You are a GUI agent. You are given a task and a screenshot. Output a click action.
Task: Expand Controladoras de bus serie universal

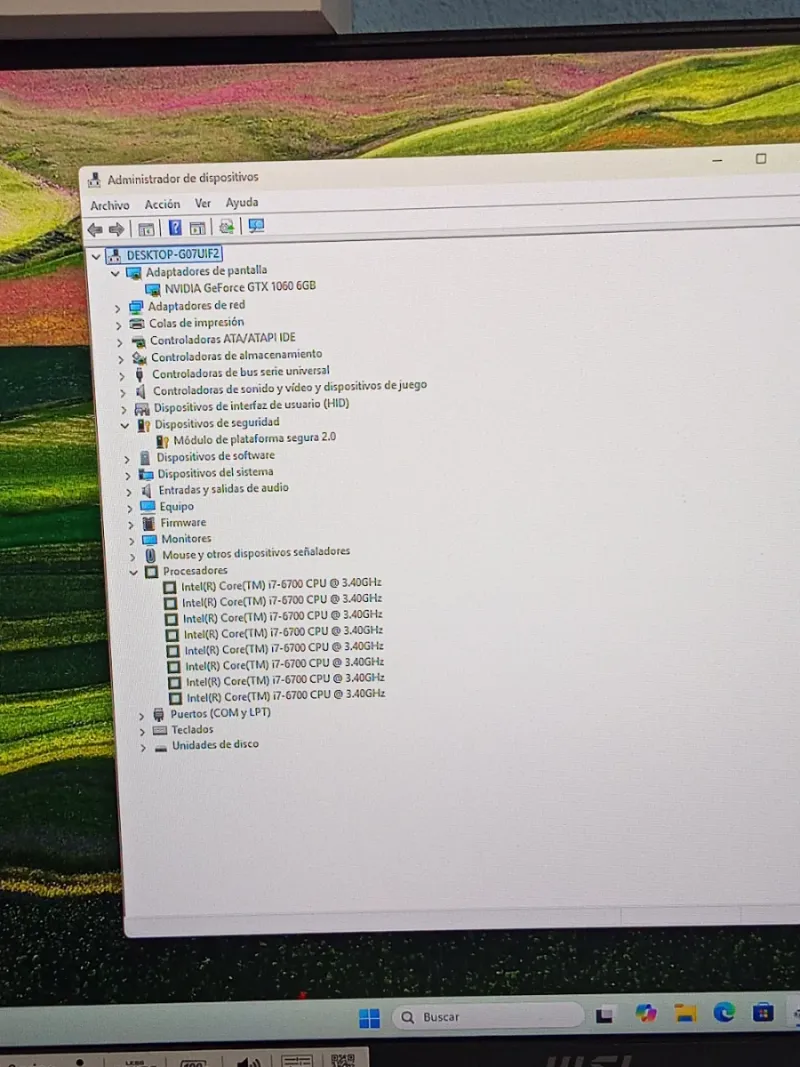pyautogui.click(x=122, y=376)
